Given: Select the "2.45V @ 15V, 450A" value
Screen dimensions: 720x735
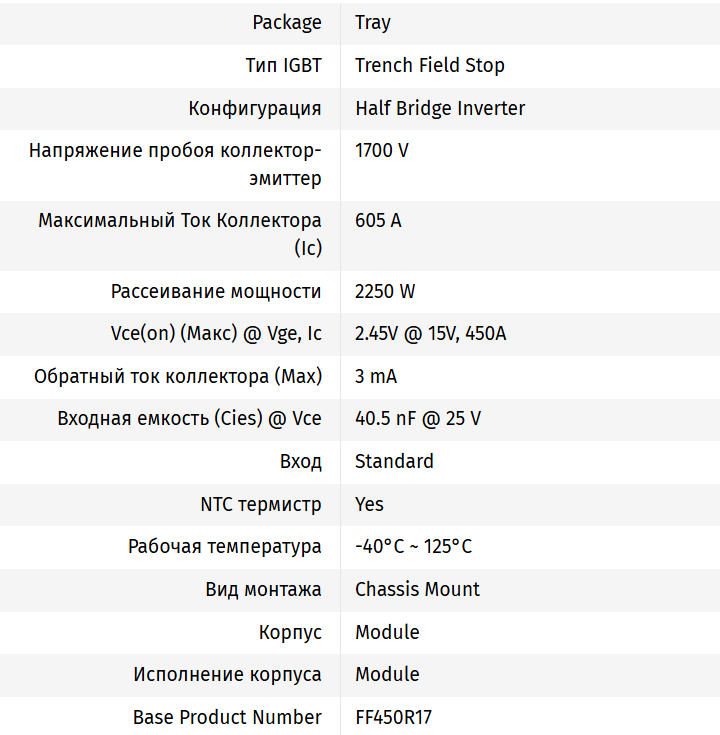Looking at the screenshot, I should pyautogui.click(x=431, y=334).
